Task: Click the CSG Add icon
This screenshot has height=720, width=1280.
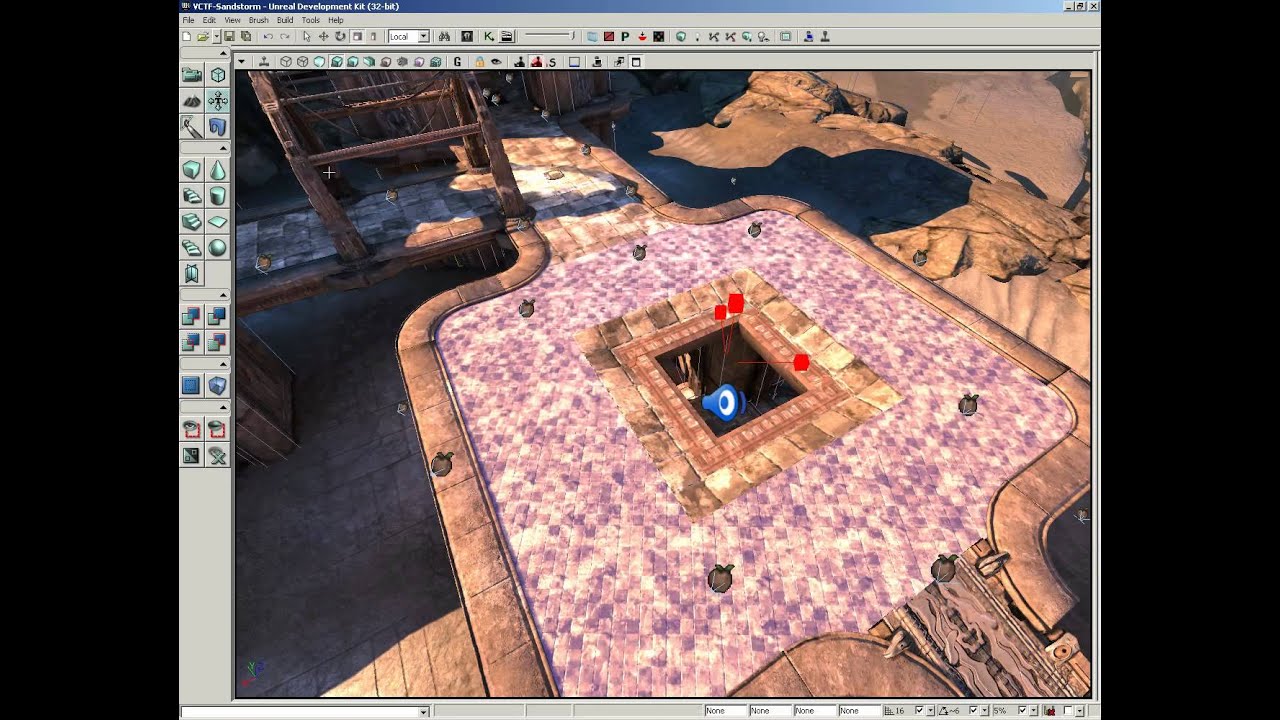Action: click(x=192, y=317)
